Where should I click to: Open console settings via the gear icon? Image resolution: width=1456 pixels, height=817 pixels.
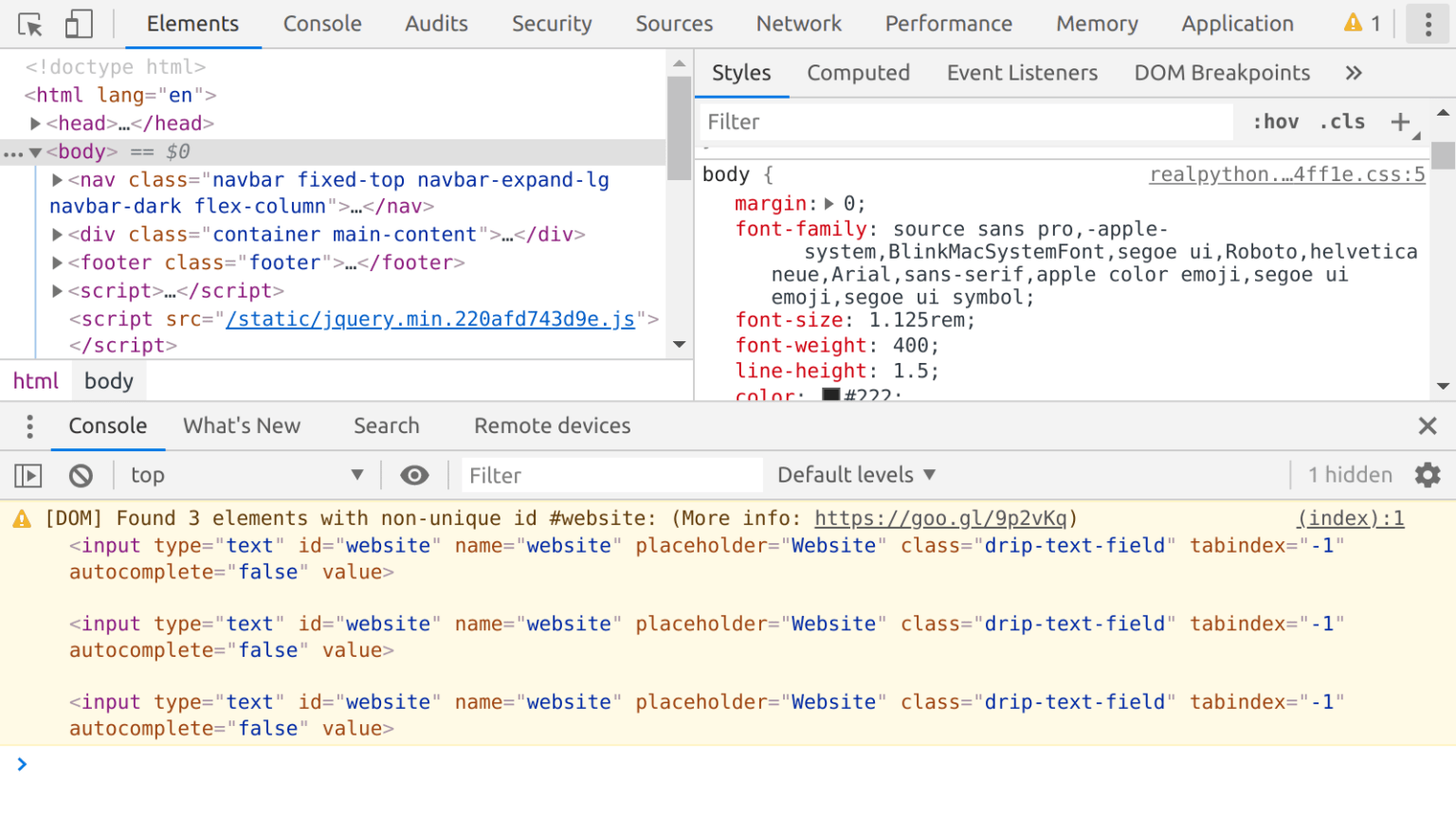[1428, 475]
